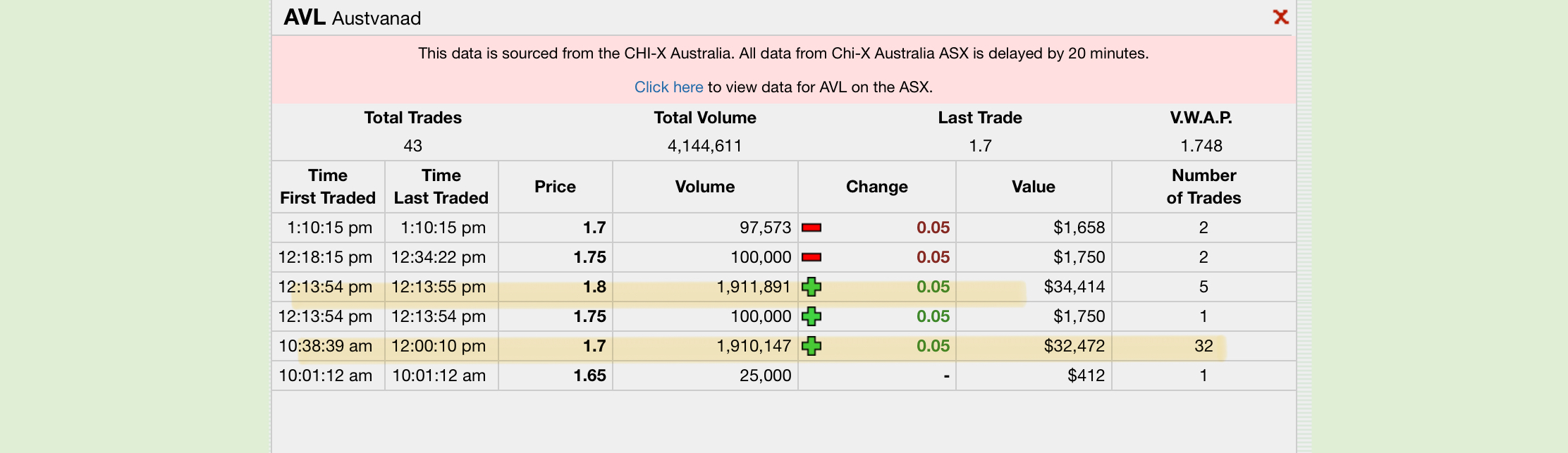
Task: Click the 'AVL Austvanad' panel title
Action: (353, 18)
